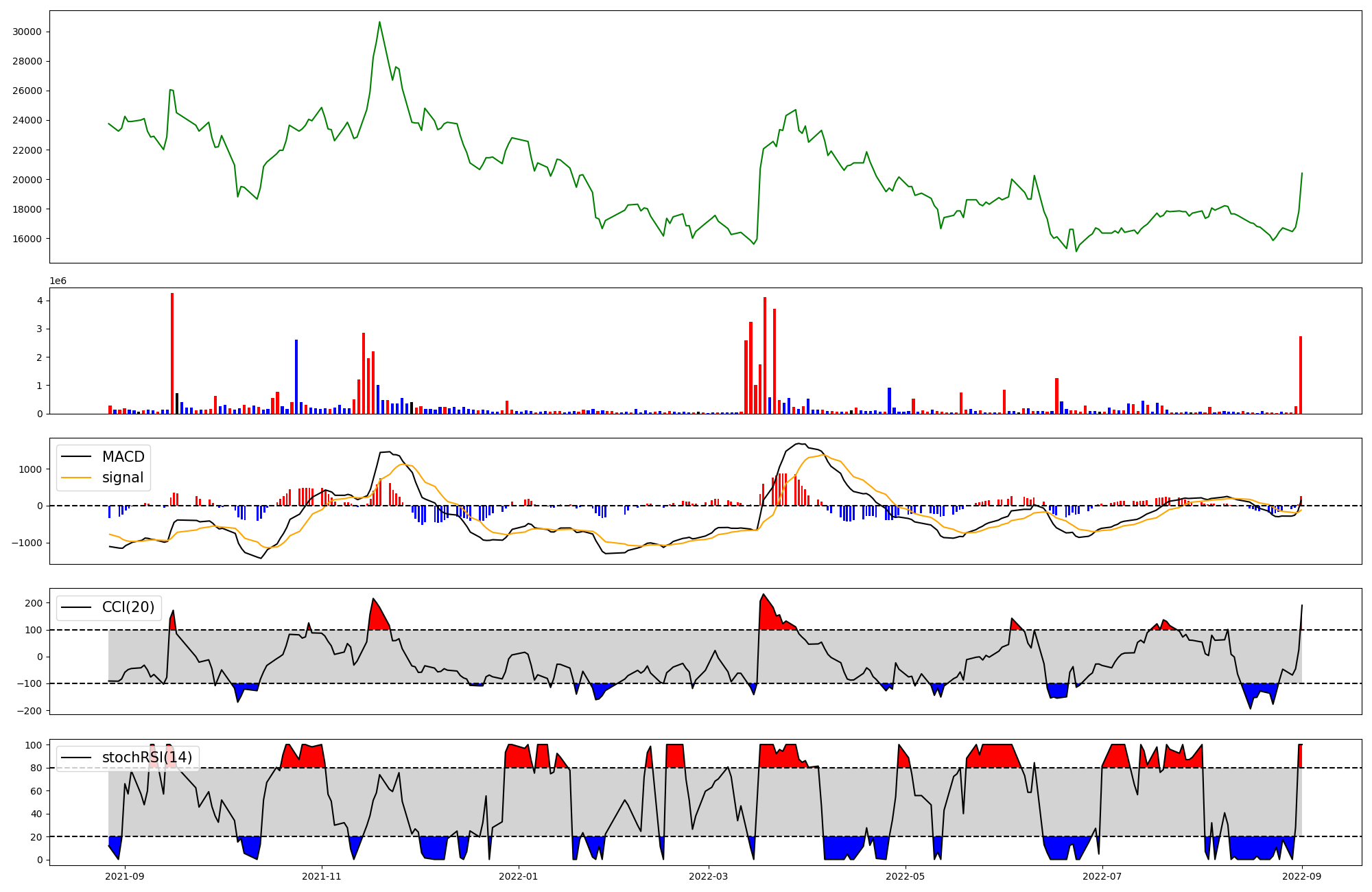Click the 2022-07 date tick label
The height and width of the screenshot is (892, 1372).
tap(1102, 876)
